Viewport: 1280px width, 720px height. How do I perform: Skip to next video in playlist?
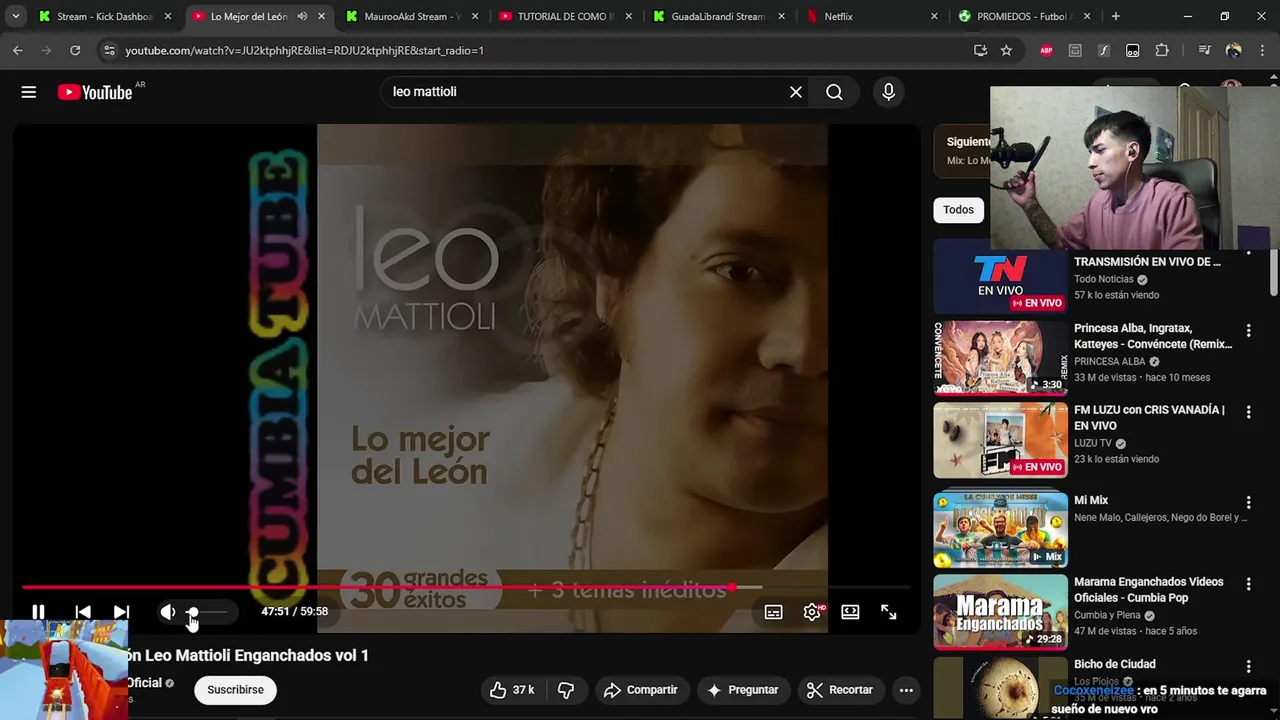pyautogui.click(x=121, y=612)
